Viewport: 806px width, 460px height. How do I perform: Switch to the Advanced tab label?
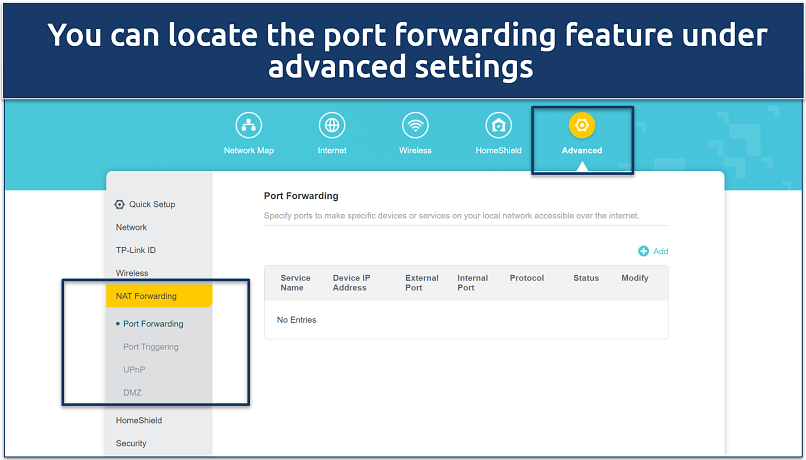582,151
